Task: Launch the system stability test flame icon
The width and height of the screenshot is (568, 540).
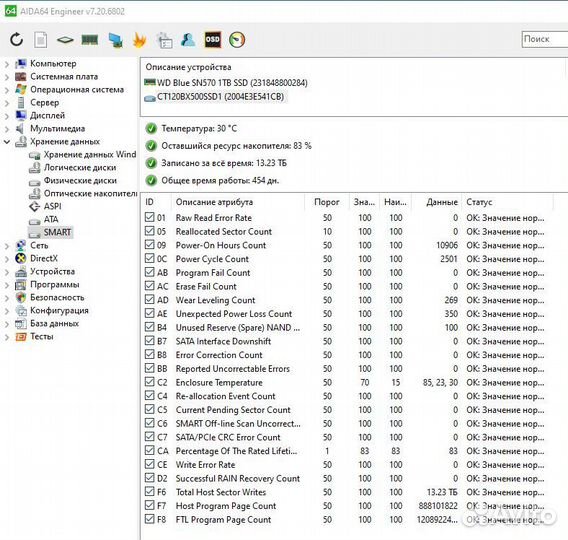Action: (139, 40)
